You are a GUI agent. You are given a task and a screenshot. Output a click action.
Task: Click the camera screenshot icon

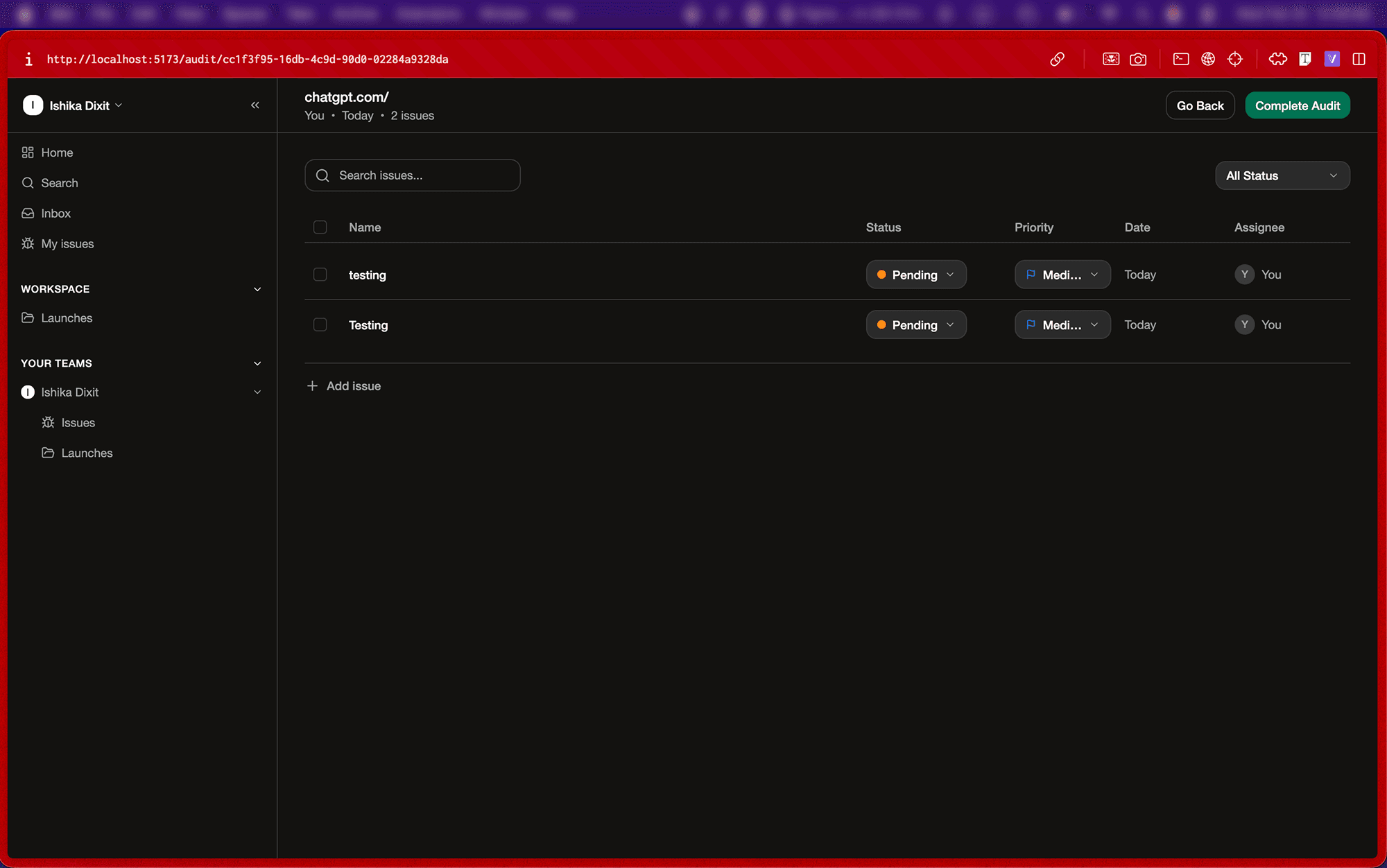(x=1138, y=60)
